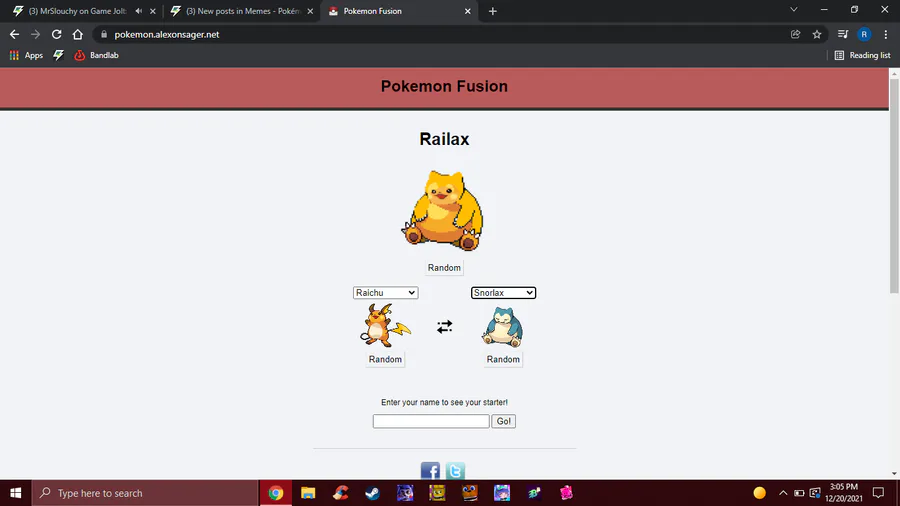
Task: Click the share page icon in address bar
Action: tap(796, 34)
